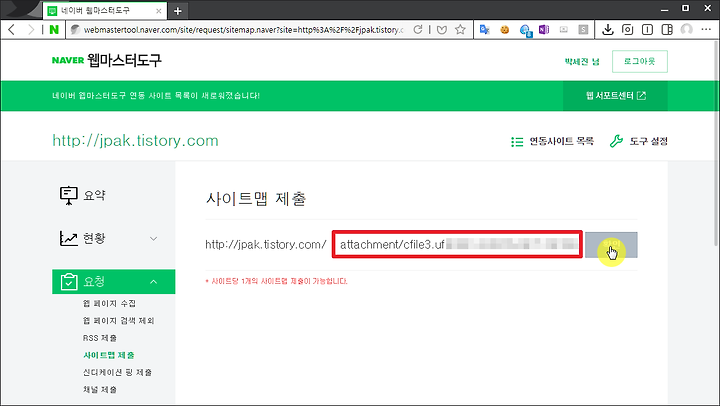
Task: Open a new tab with plus button
Action: (x=178, y=11)
